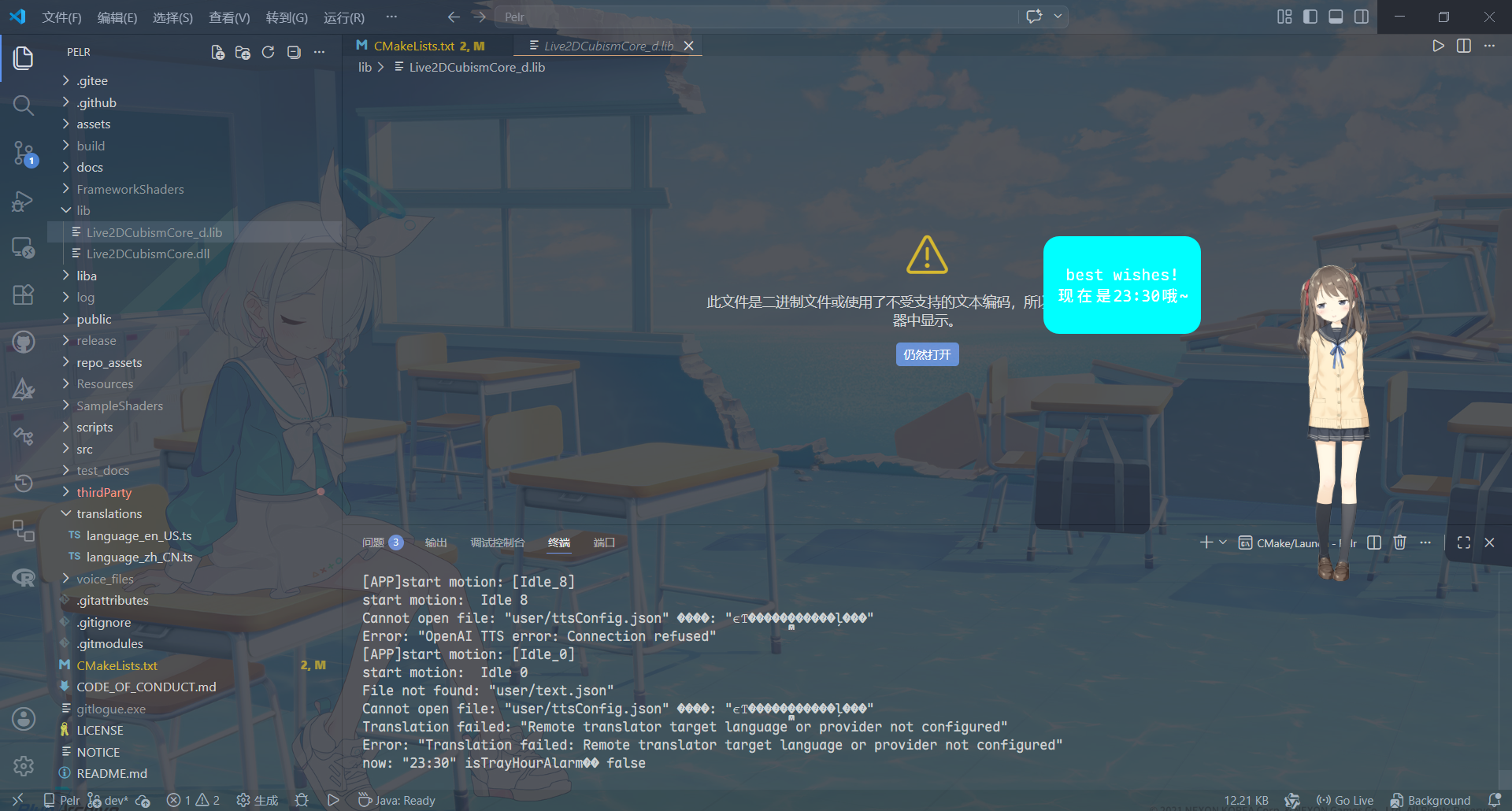Open the Copilot chat dropdown arrow

click(x=1058, y=17)
